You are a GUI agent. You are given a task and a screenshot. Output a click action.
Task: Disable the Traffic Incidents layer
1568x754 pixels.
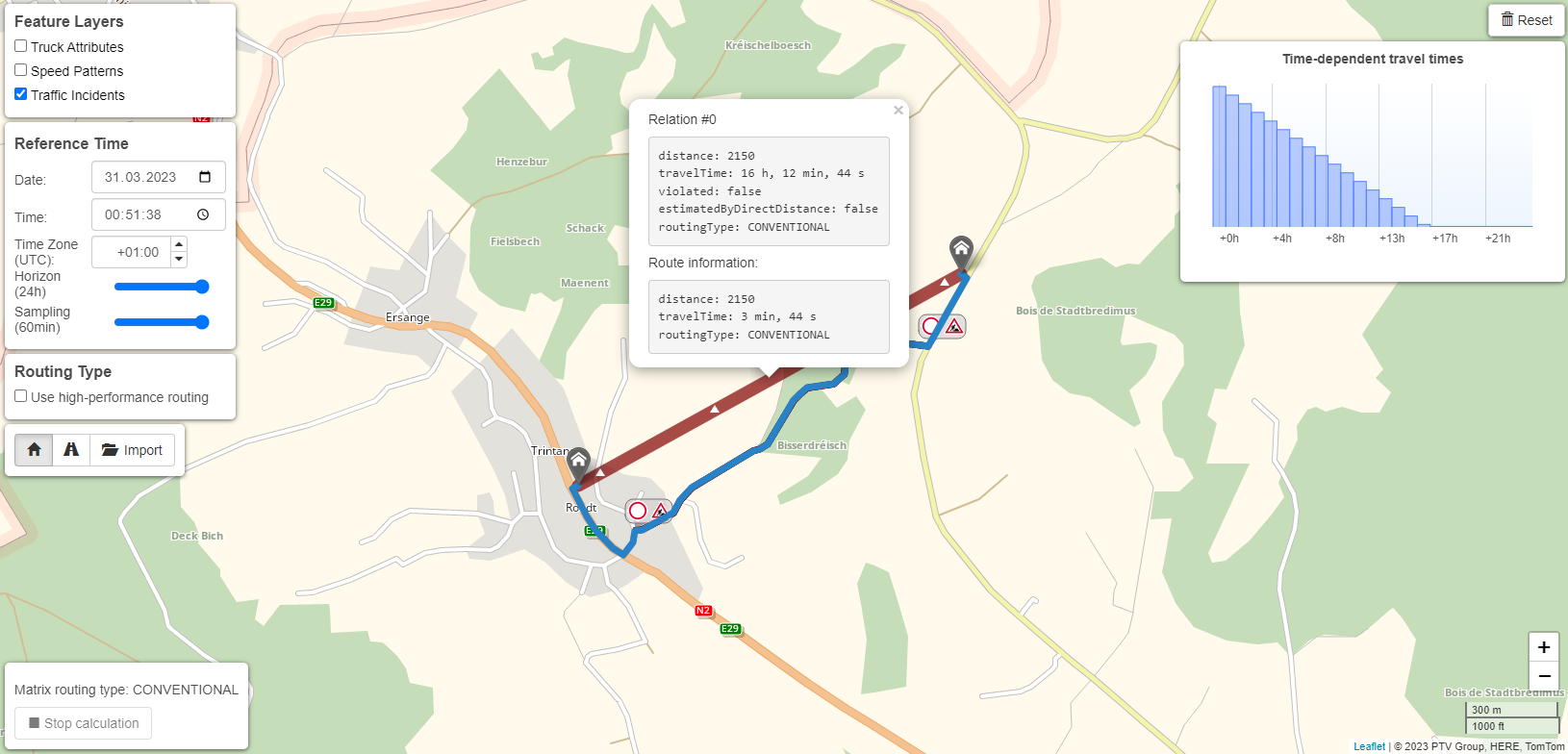[x=20, y=94]
